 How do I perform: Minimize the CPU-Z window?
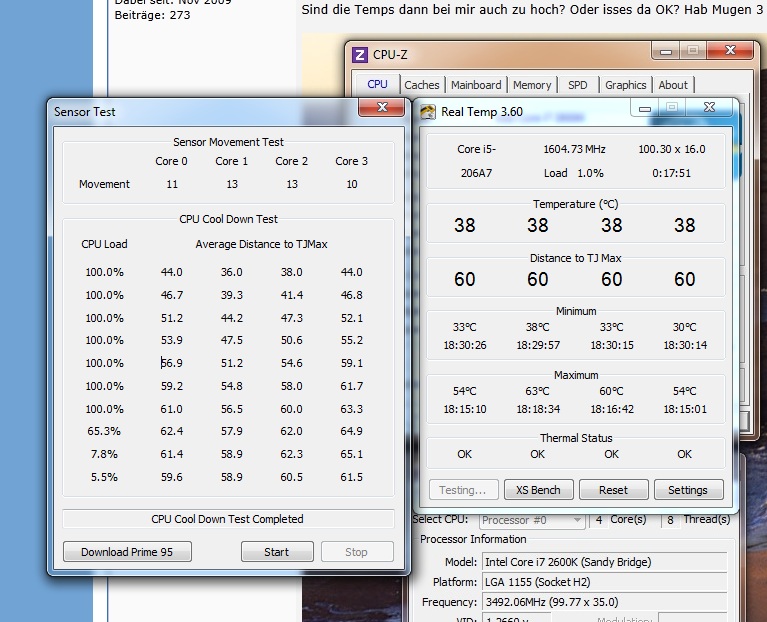(x=666, y=51)
